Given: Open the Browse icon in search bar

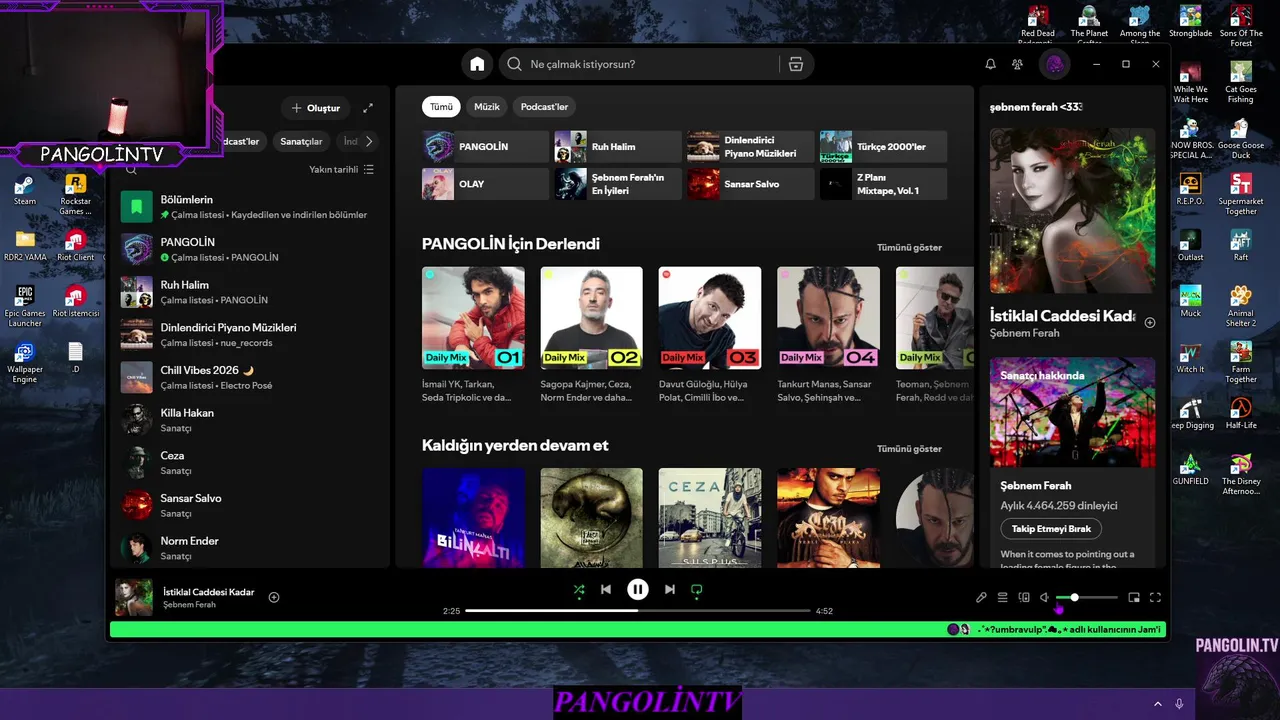Looking at the screenshot, I should (x=796, y=64).
